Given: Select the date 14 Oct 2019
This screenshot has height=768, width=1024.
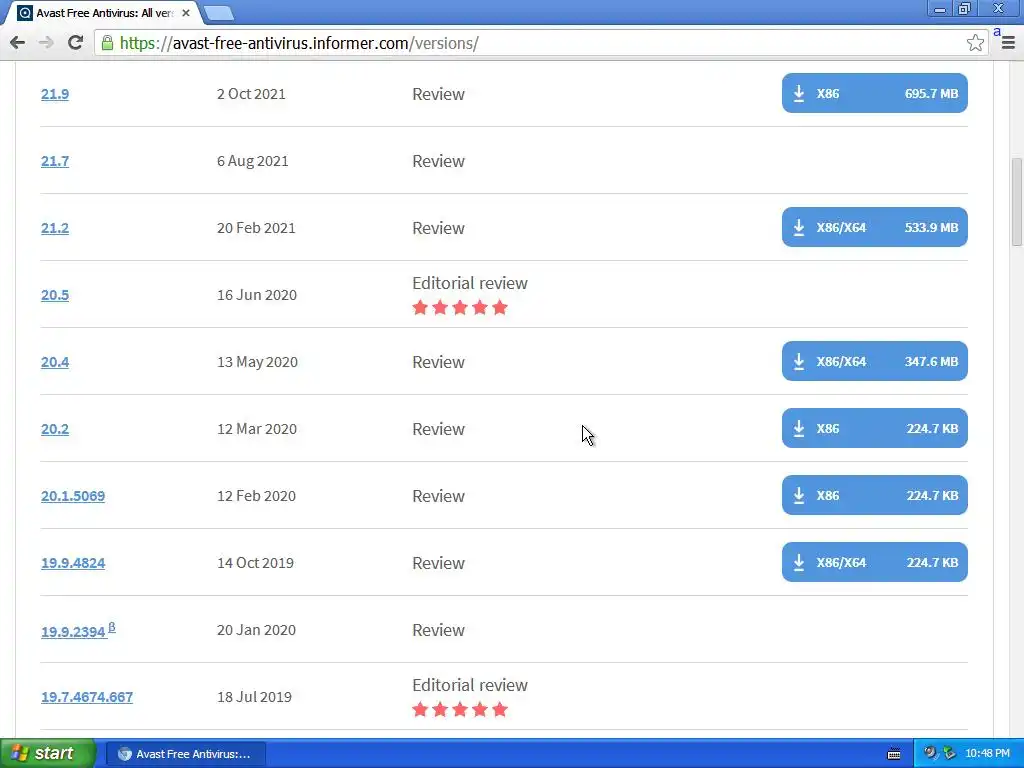Looking at the screenshot, I should 255,563.
